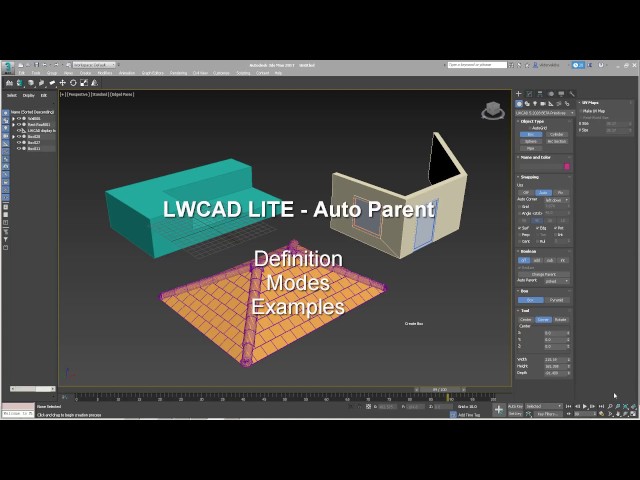
Task: Toggle the Make UV Map checkbox
Action: tap(580, 111)
